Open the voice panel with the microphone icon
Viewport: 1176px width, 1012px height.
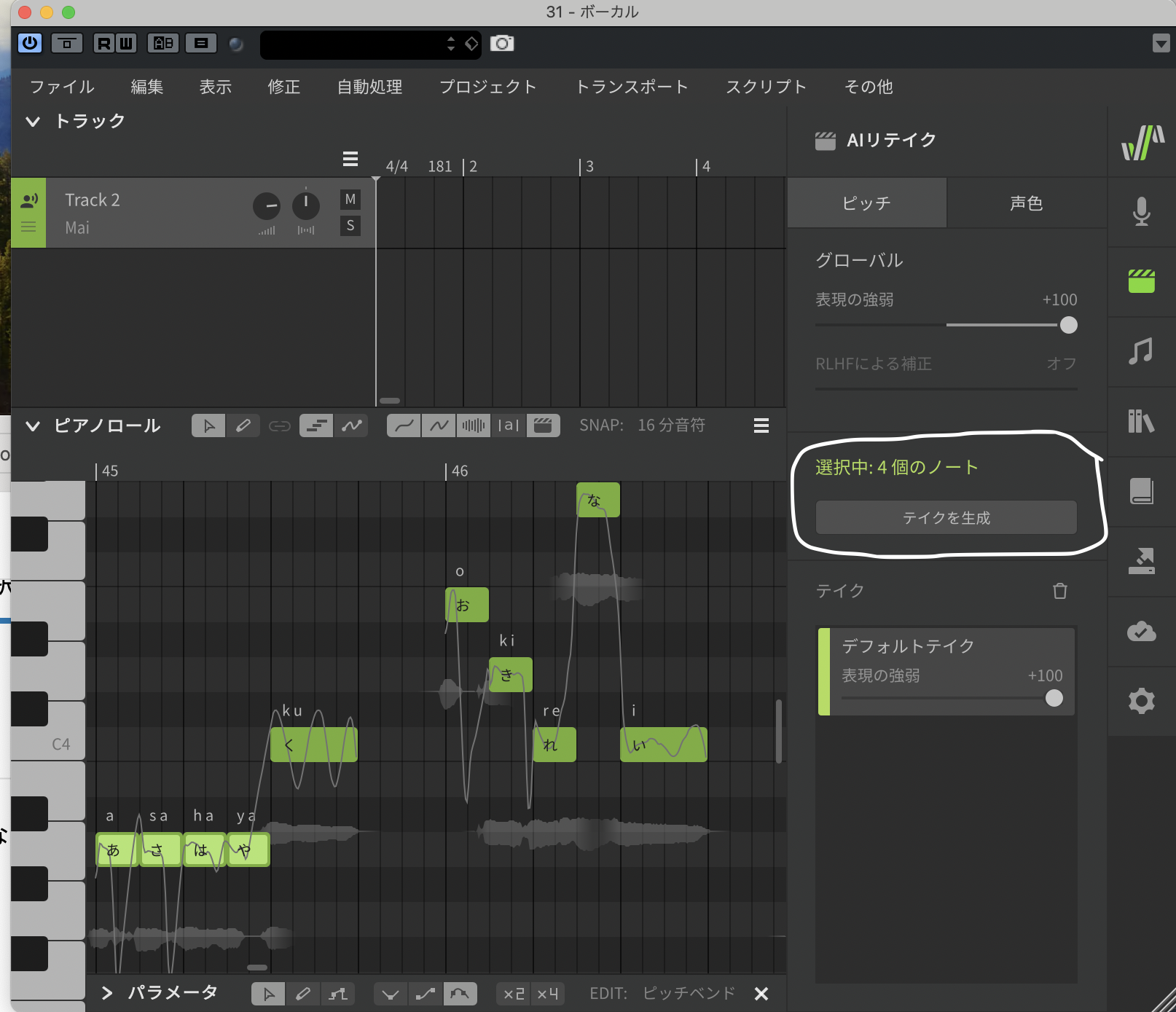click(1141, 212)
